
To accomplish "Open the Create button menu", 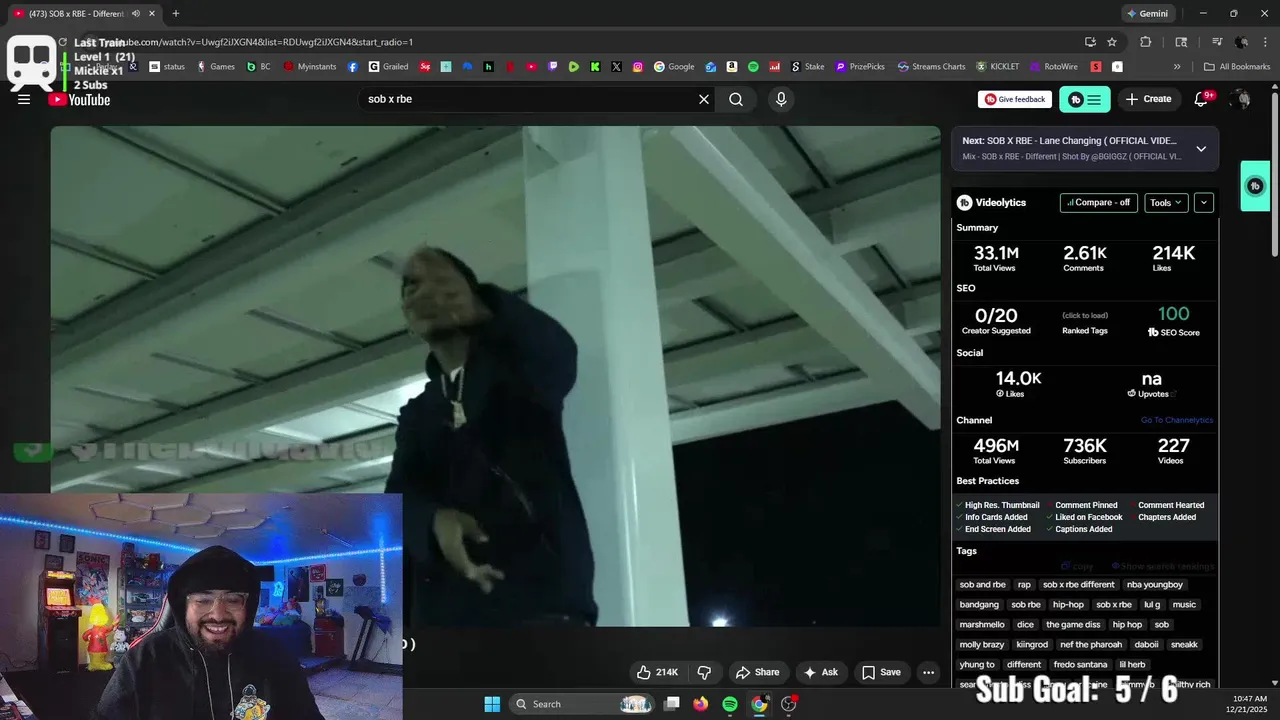I will pyautogui.click(x=1148, y=99).
